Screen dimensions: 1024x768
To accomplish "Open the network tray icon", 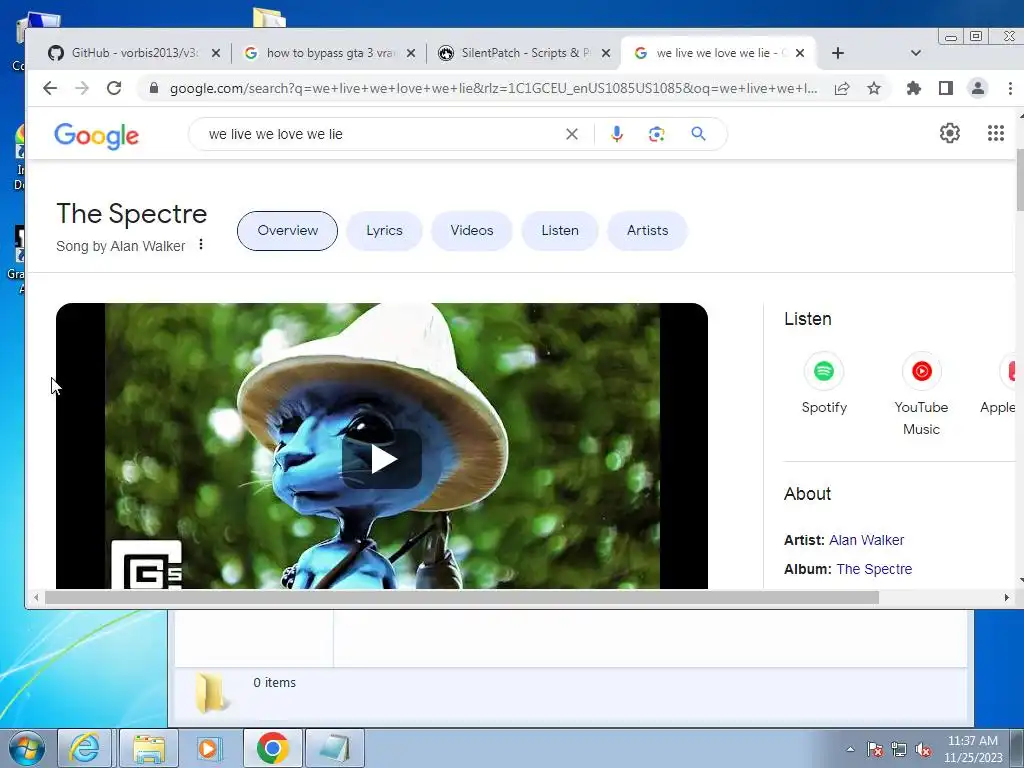I will [x=899, y=749].
